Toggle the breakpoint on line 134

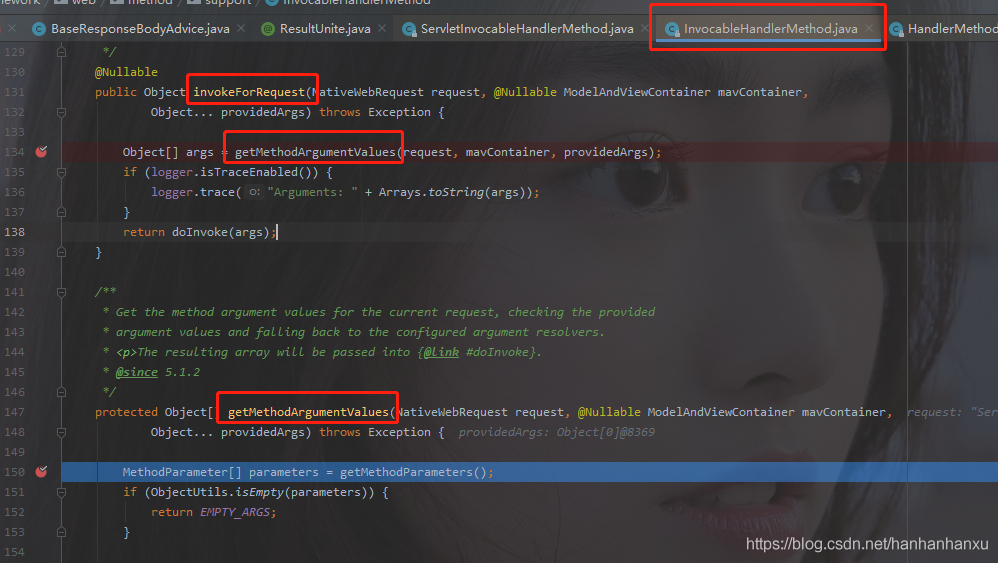pyautogui.click(x=41, y=152)
